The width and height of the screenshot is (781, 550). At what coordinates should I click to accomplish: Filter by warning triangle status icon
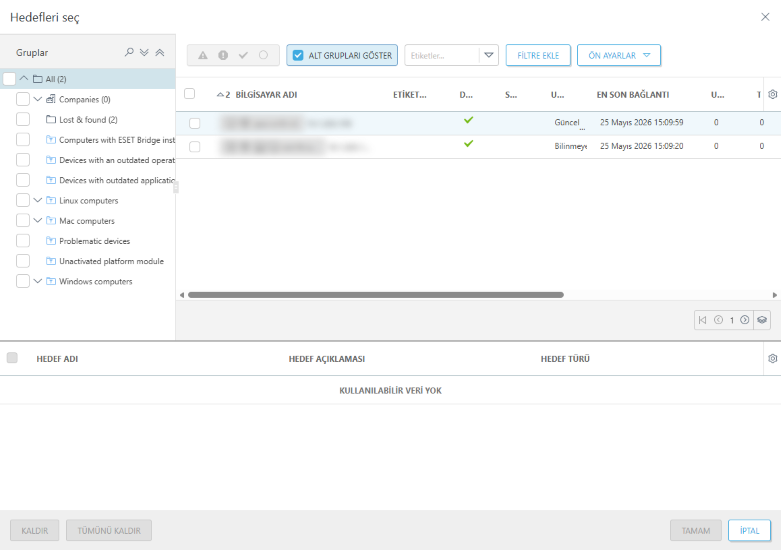coord(203,55)
